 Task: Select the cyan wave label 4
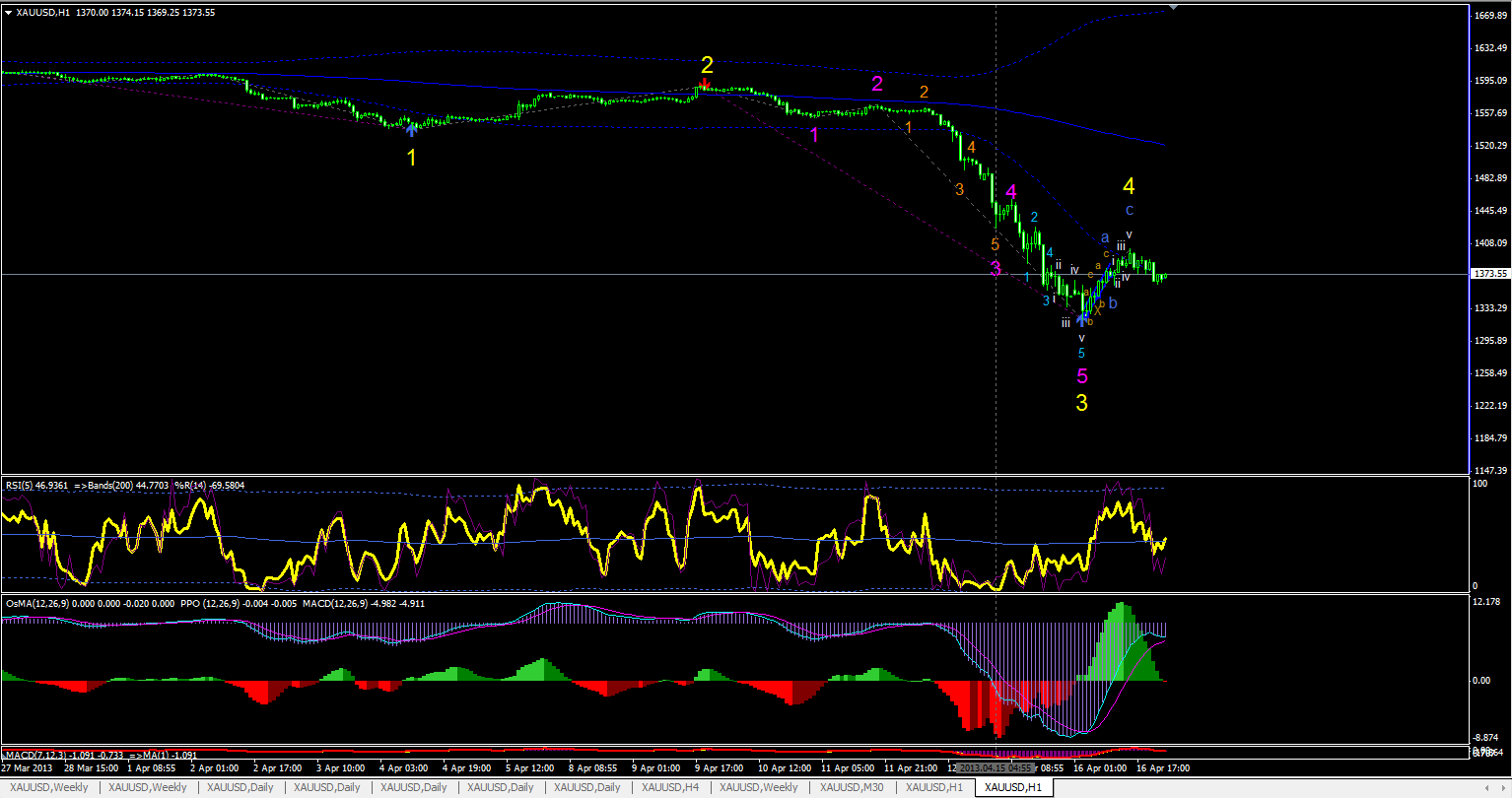(x=1050, y=252)
